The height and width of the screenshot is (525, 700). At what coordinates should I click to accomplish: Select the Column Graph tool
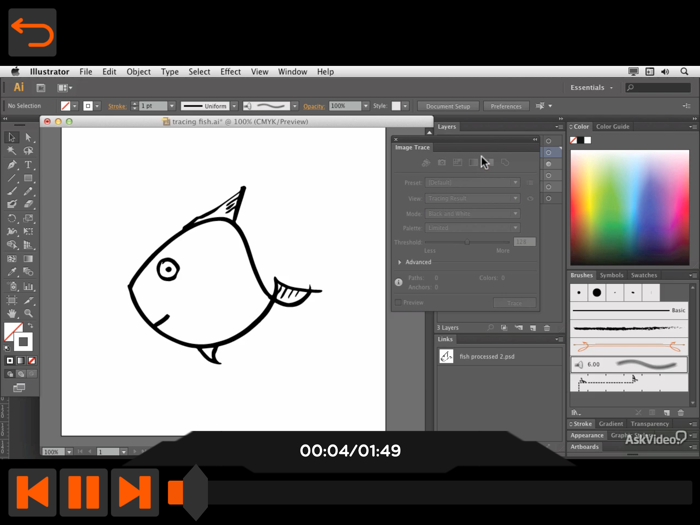coord(28,286)
